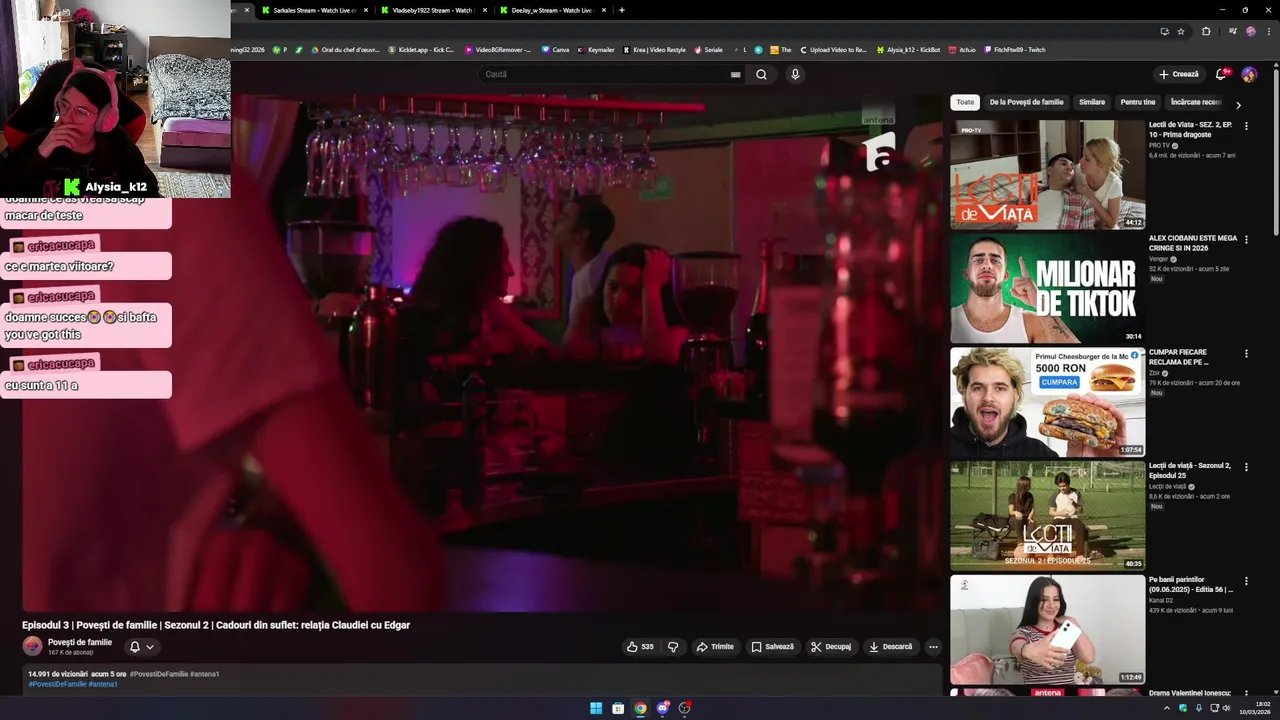Screen dimensions: 1280x720
Task: Open Lectii de Viata Prima dragoste thumbnail
Action: [x=1047, y=175]
